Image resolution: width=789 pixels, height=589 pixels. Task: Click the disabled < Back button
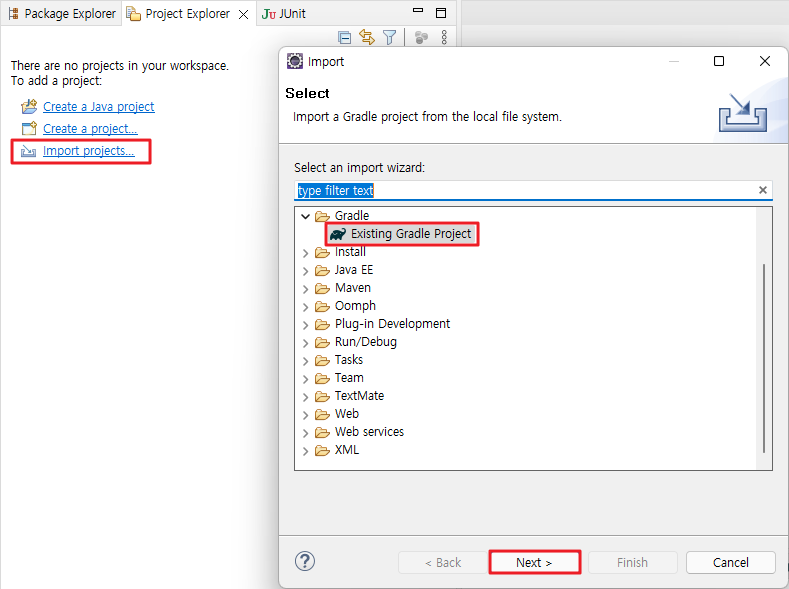click(443, 562)
